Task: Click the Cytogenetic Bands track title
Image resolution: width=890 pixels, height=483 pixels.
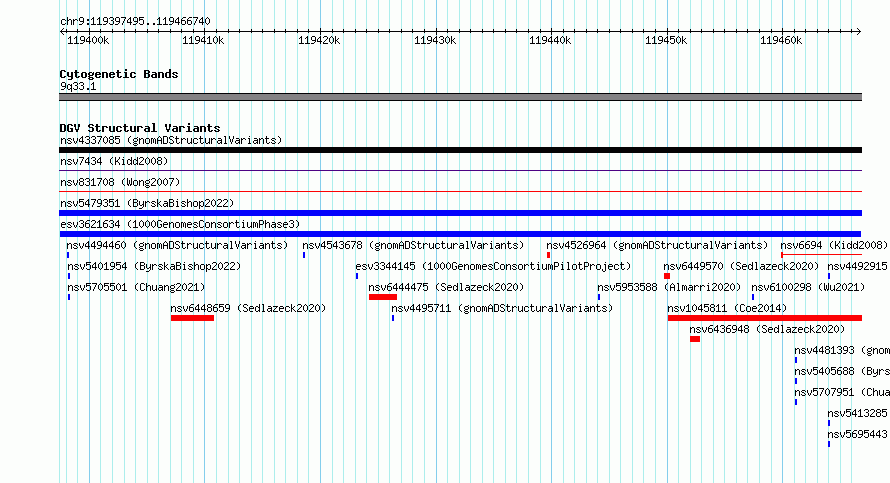Action: coord(119,74)
